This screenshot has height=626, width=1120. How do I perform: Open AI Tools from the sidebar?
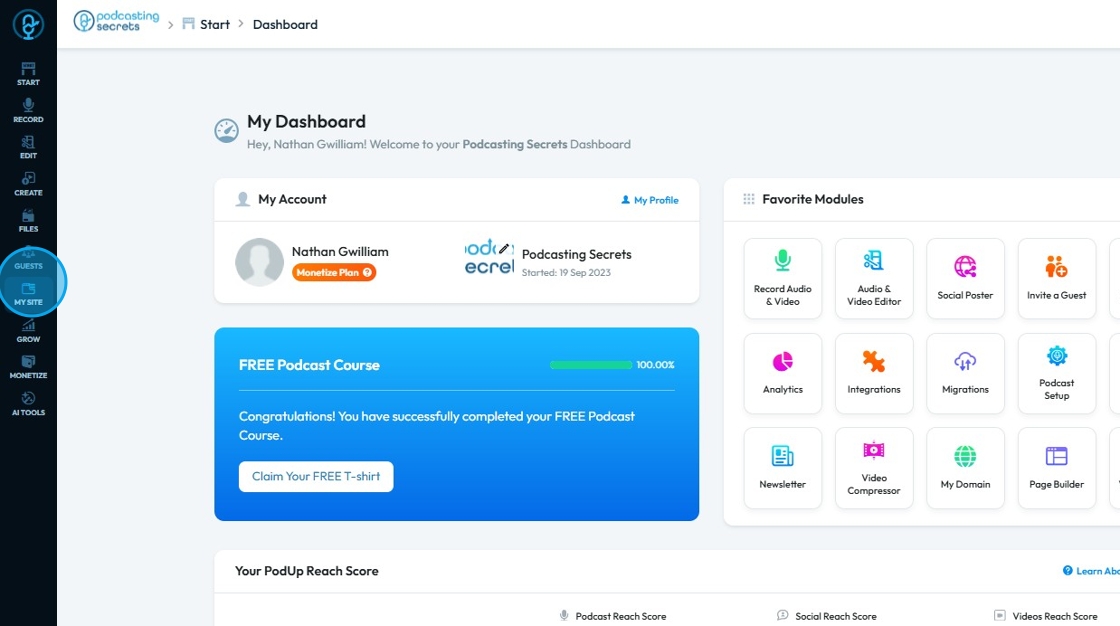click(28, 404)
